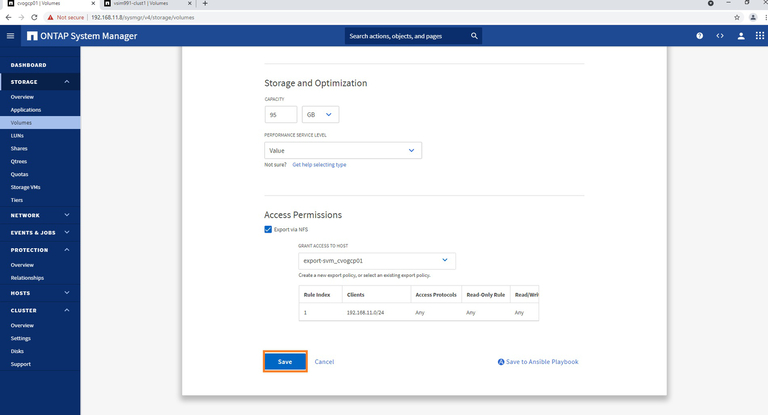Open the user account icon

click(741, 36)
